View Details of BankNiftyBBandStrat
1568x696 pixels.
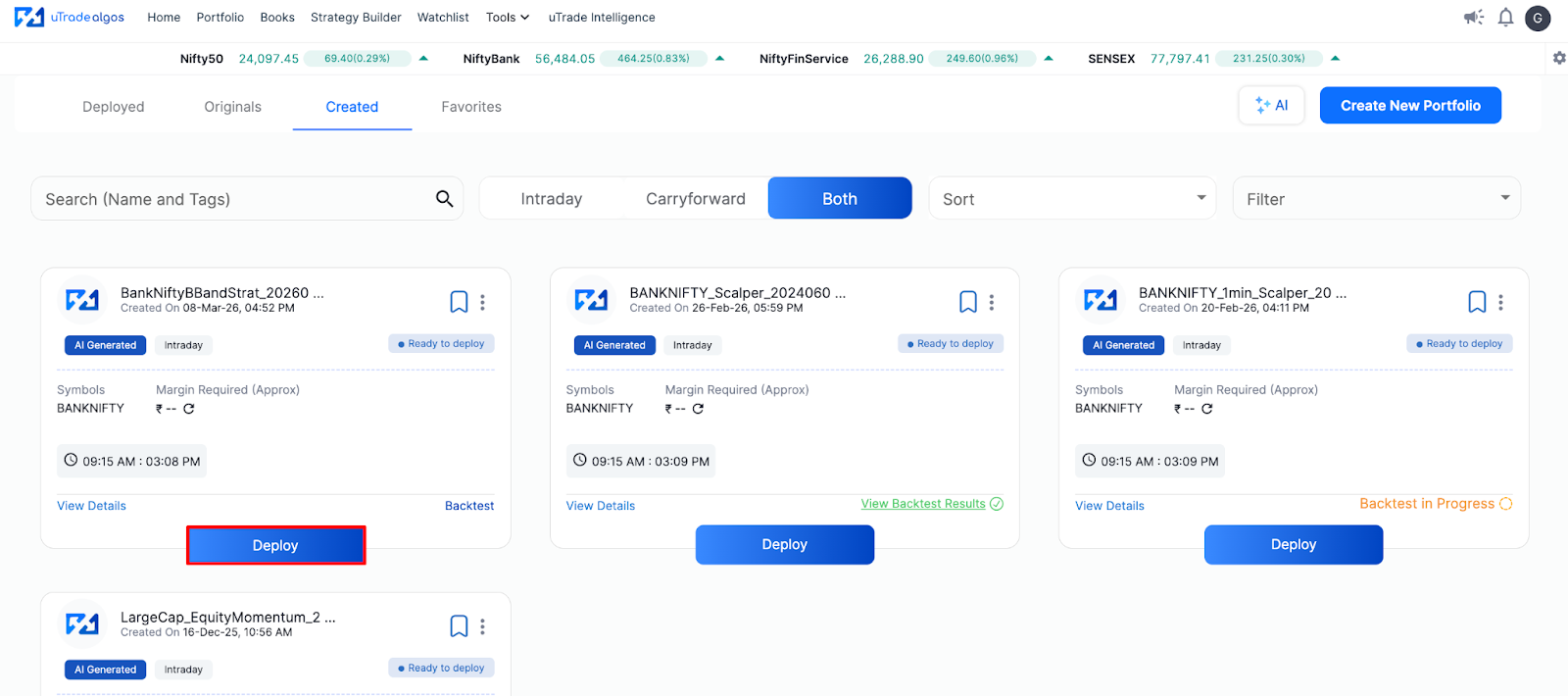pos(91,506)
